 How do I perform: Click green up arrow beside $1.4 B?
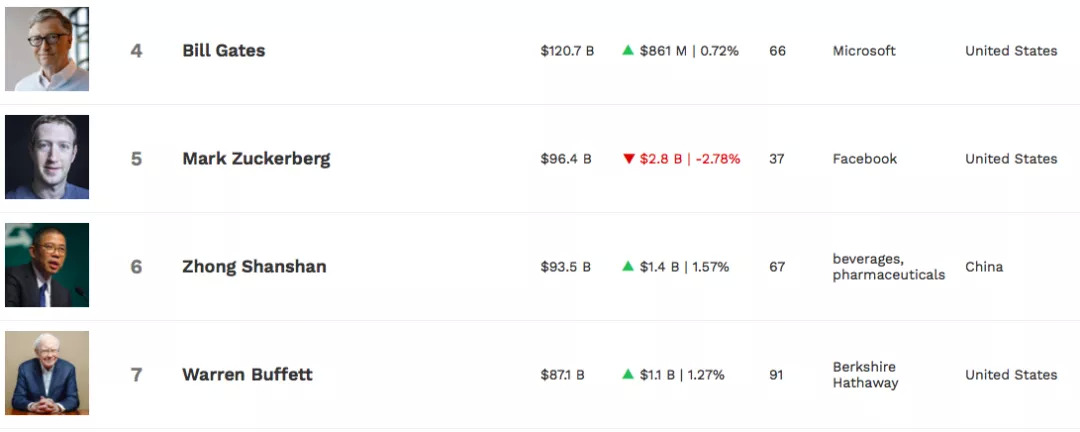(x=628, y=266)
